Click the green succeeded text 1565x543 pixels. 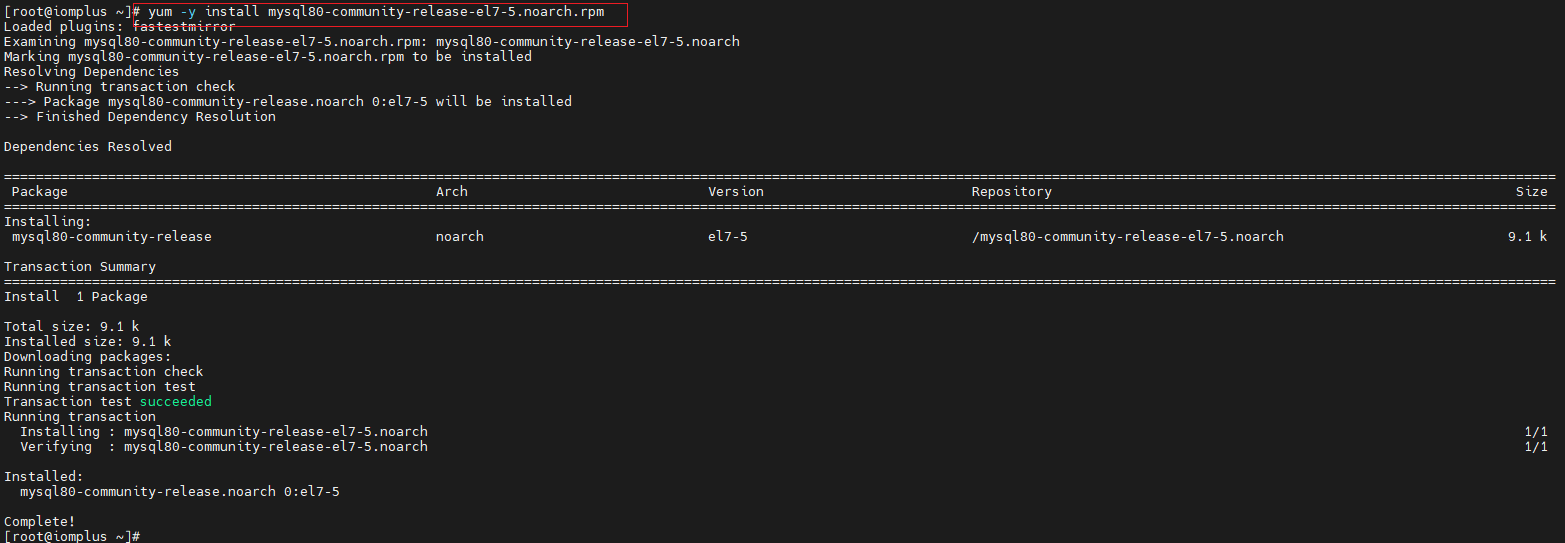(x=175, y=402)
